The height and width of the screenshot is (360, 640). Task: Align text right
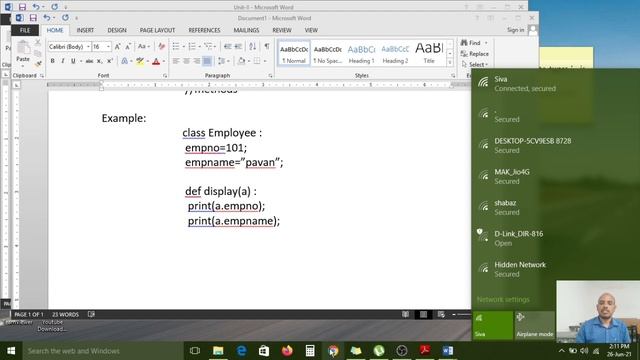[x=197, y=61]
